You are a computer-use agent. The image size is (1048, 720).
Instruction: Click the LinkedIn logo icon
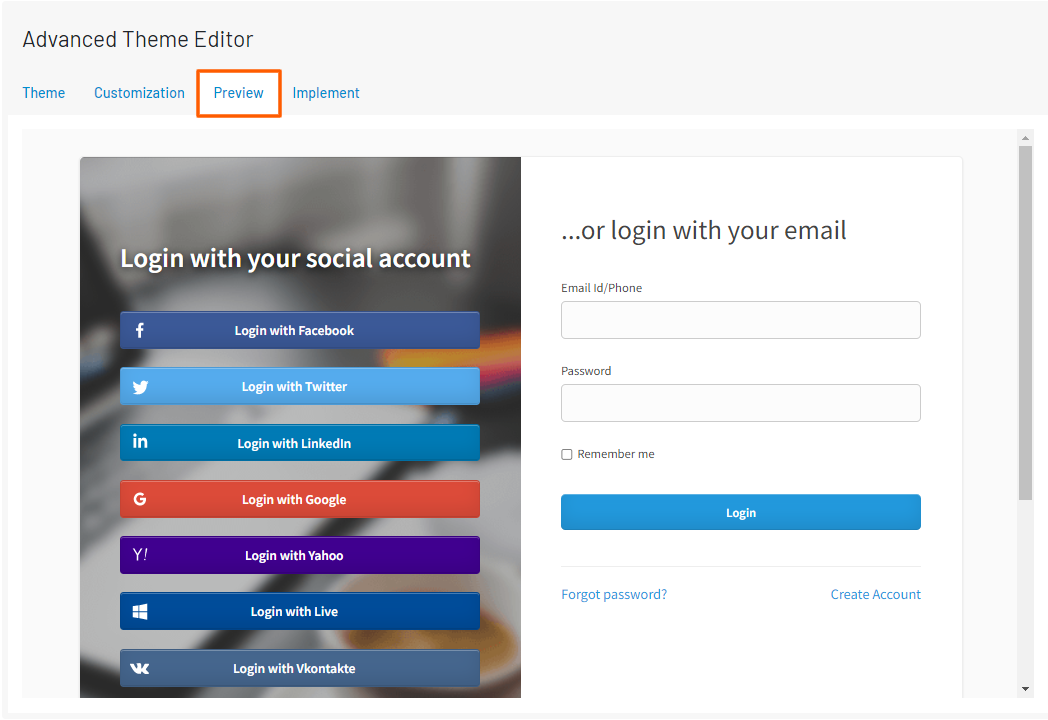pyautogui.click(x=140, y=442)
